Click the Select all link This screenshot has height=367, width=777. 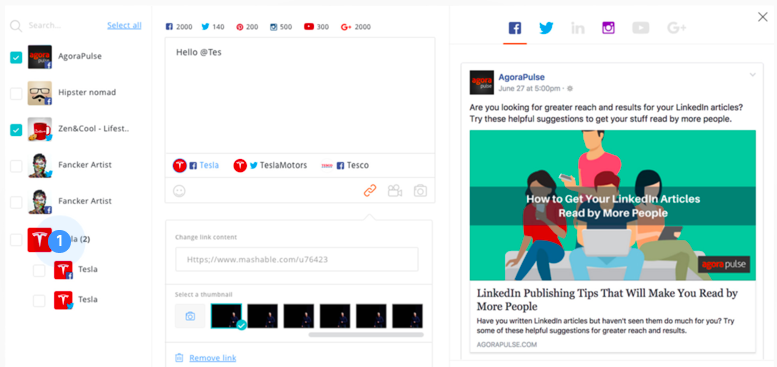click(124, 25)
